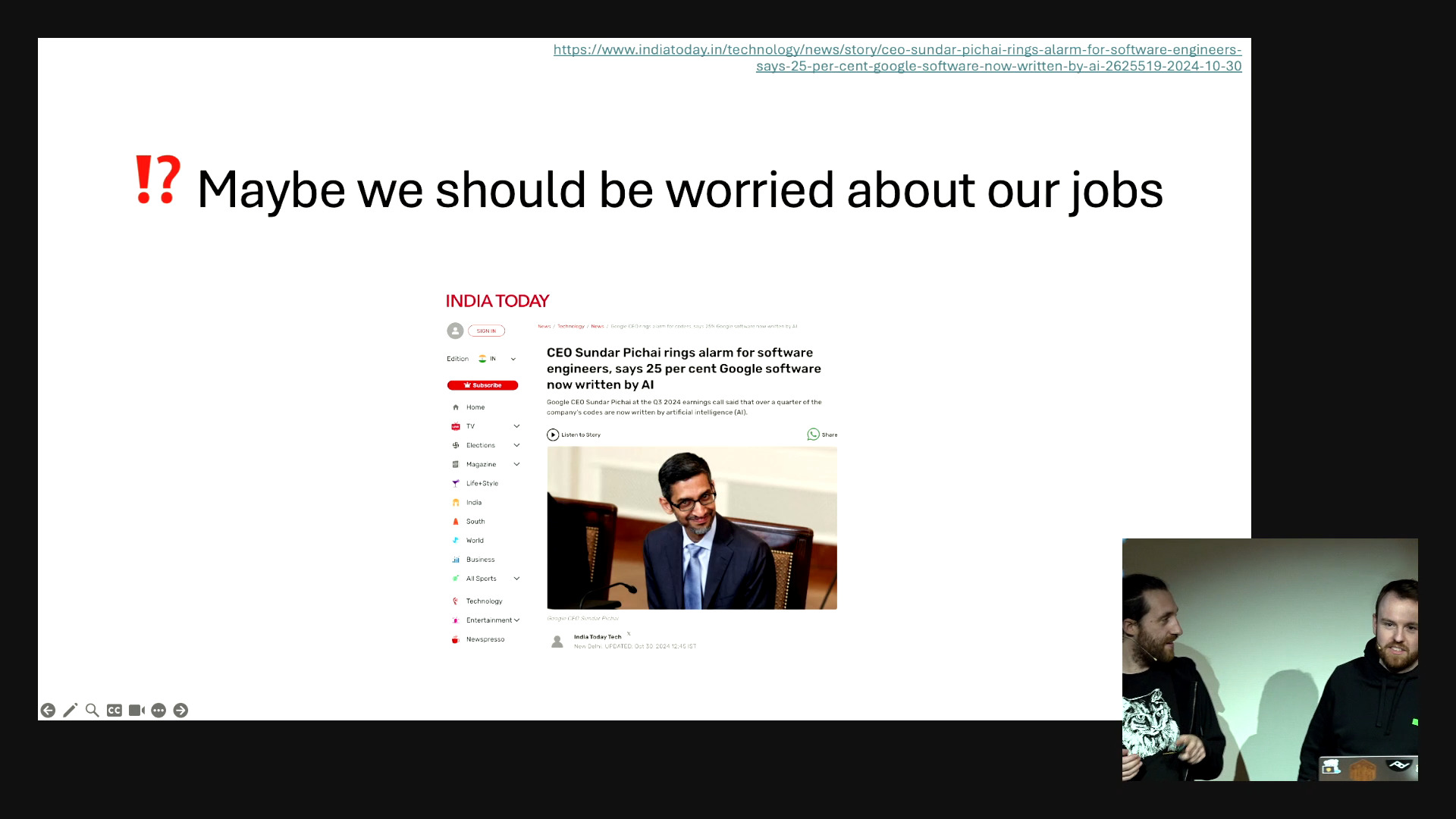Viewport: 1456px width, 819px height.
Task: Click the India gate icon in sidebar
Action: 456,502
